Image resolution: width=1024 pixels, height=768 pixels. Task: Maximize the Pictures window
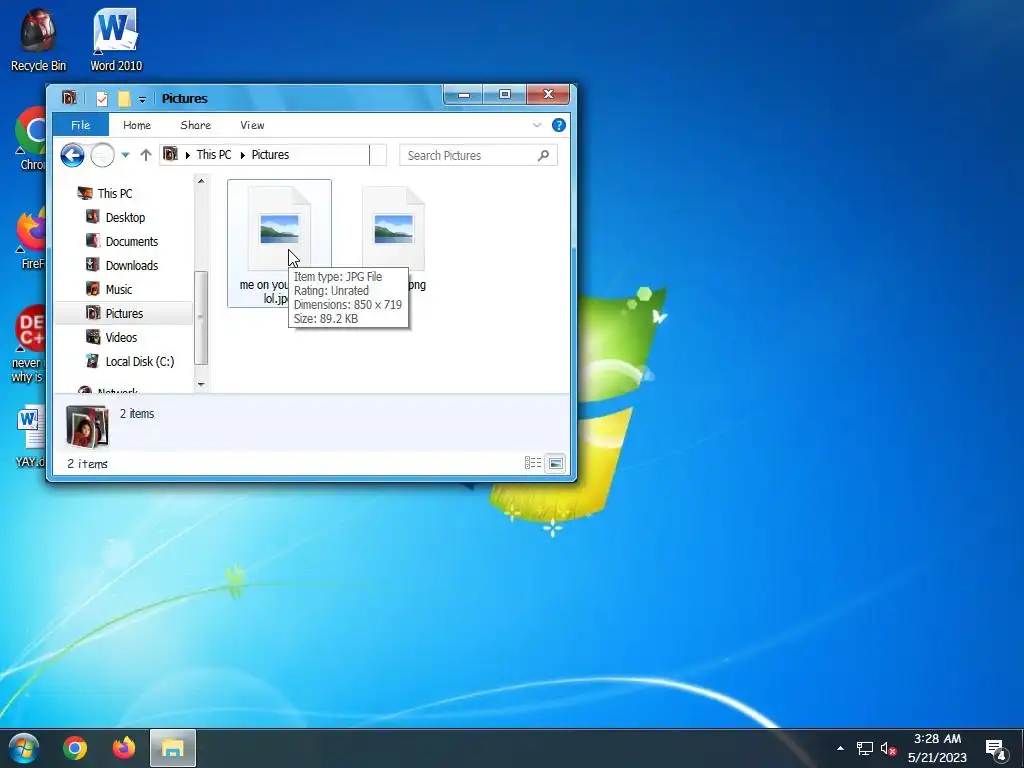coord(504,94)
